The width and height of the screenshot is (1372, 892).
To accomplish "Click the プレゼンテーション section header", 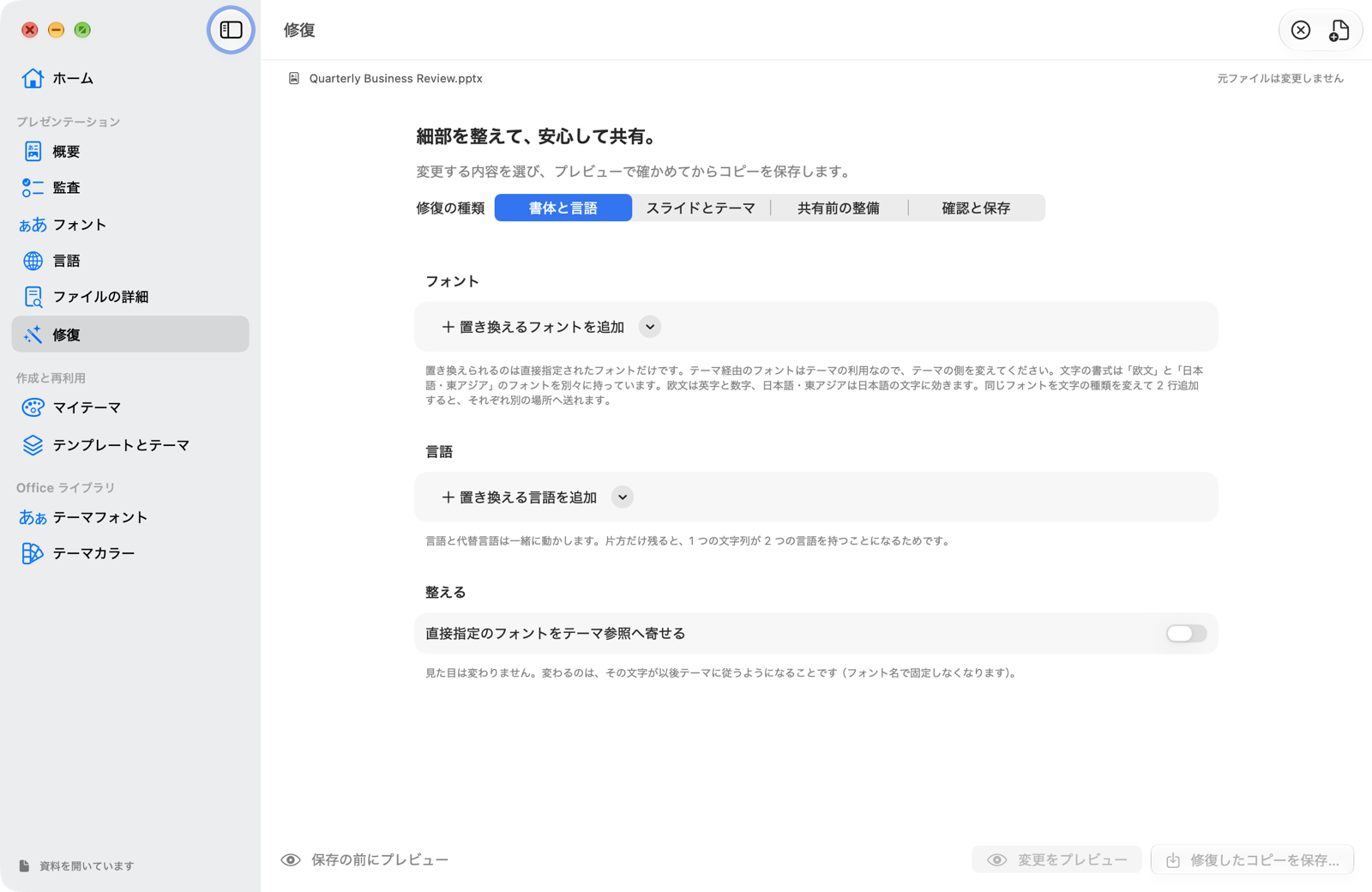I will pyautogui.click(x=68, y=122).
